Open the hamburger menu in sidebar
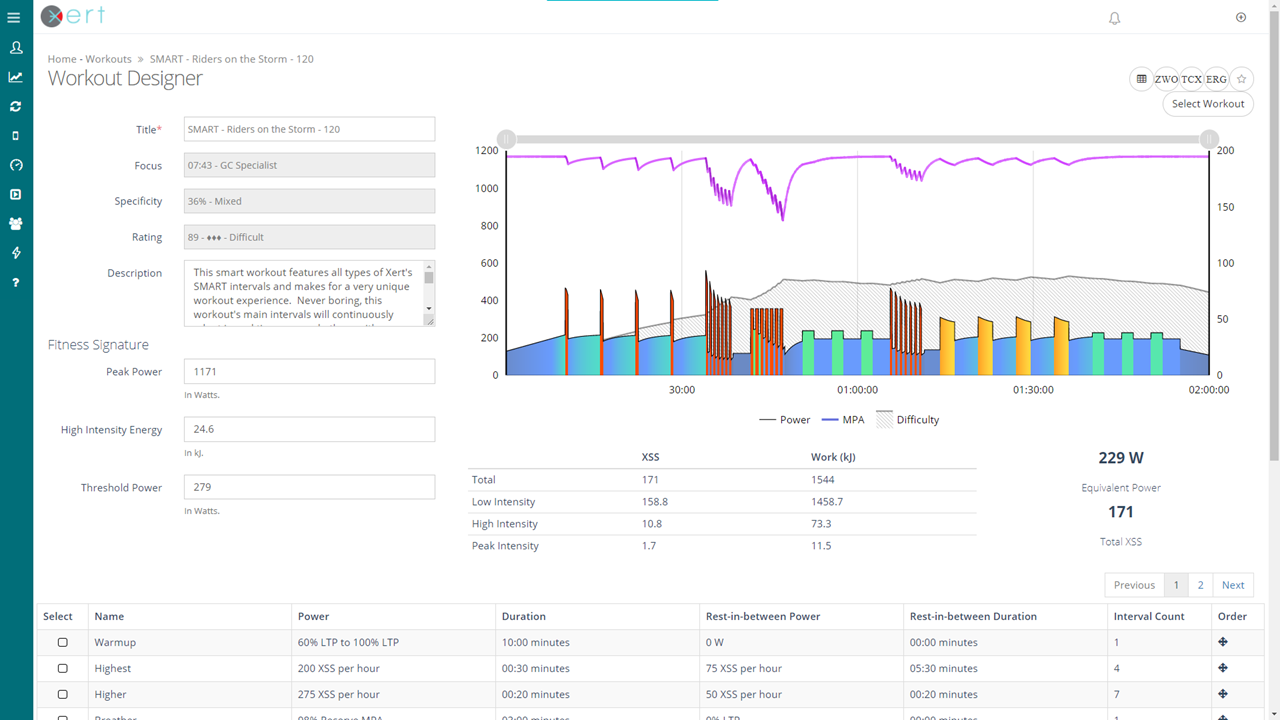 pyautogui.click(x=14, y=17)
